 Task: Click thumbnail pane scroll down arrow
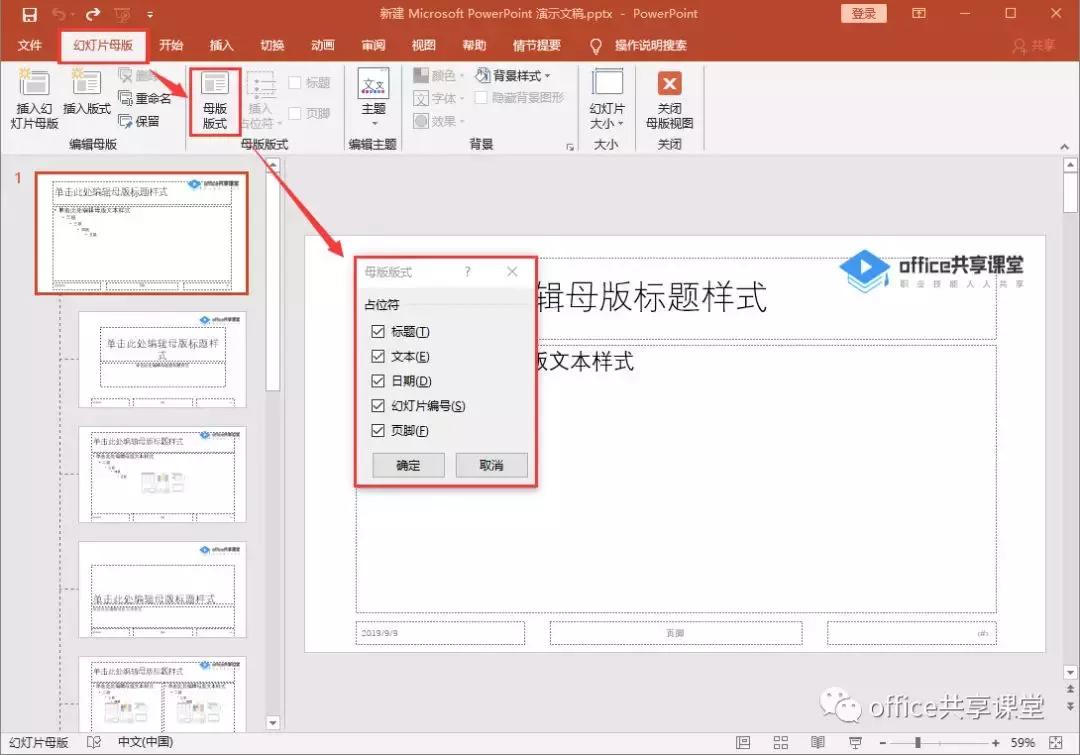pos(273,723)
